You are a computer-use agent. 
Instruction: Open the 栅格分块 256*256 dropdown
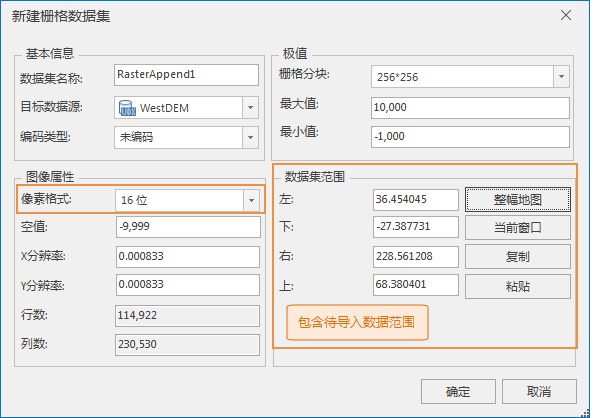(561, 77)
